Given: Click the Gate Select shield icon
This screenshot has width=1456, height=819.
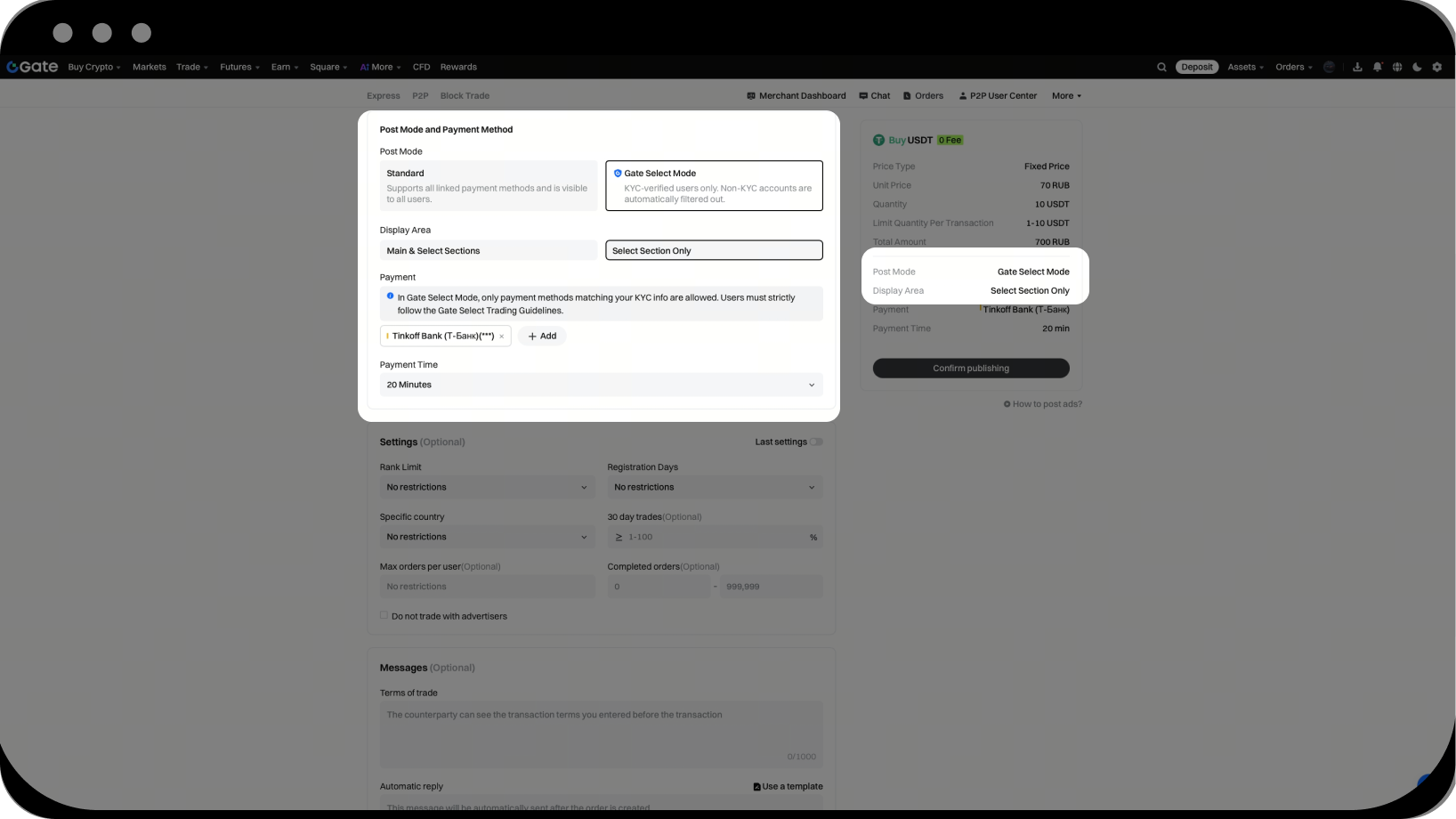Looking at the screenshot, I should pyautogui.click(x=618, y=174).
